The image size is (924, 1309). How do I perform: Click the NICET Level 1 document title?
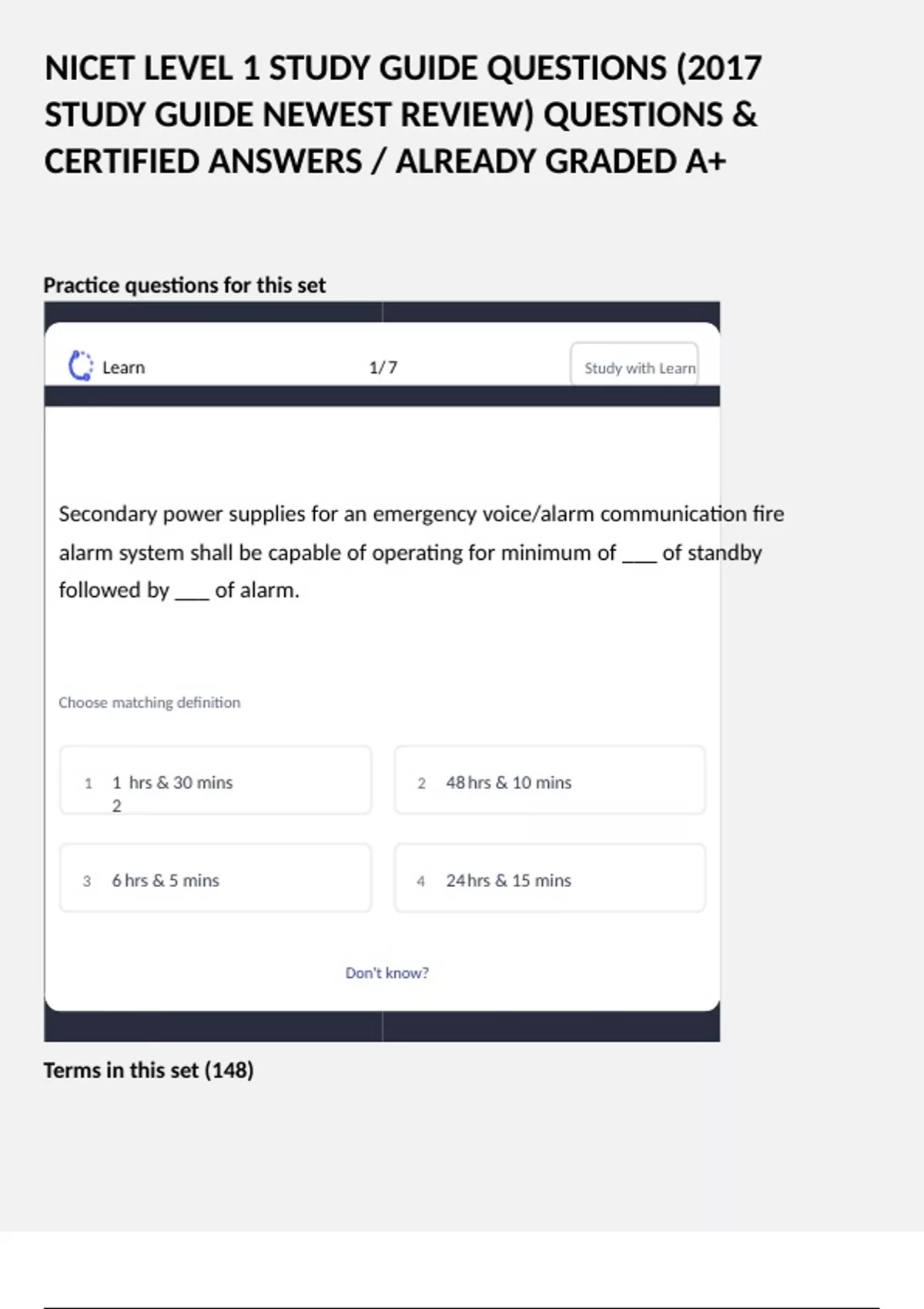(402, 115)
